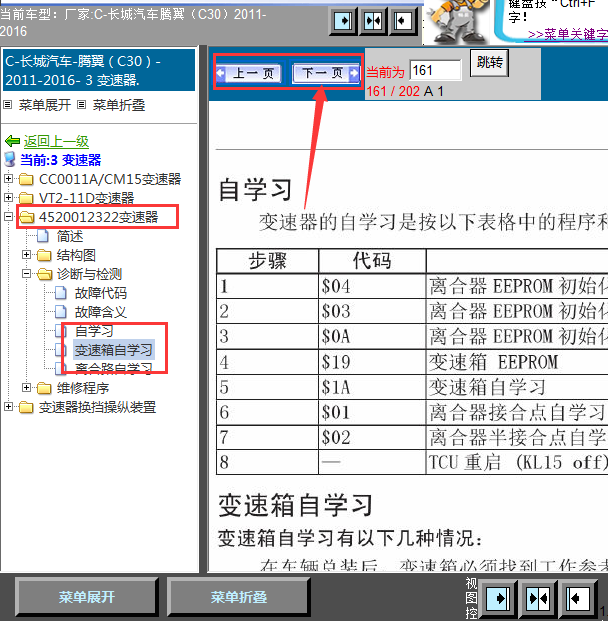Click top toolbar split-view center icon
Image resolution: width=608 pixels, height=621 pixels.
pyautogui.click(x=373, y=21)
